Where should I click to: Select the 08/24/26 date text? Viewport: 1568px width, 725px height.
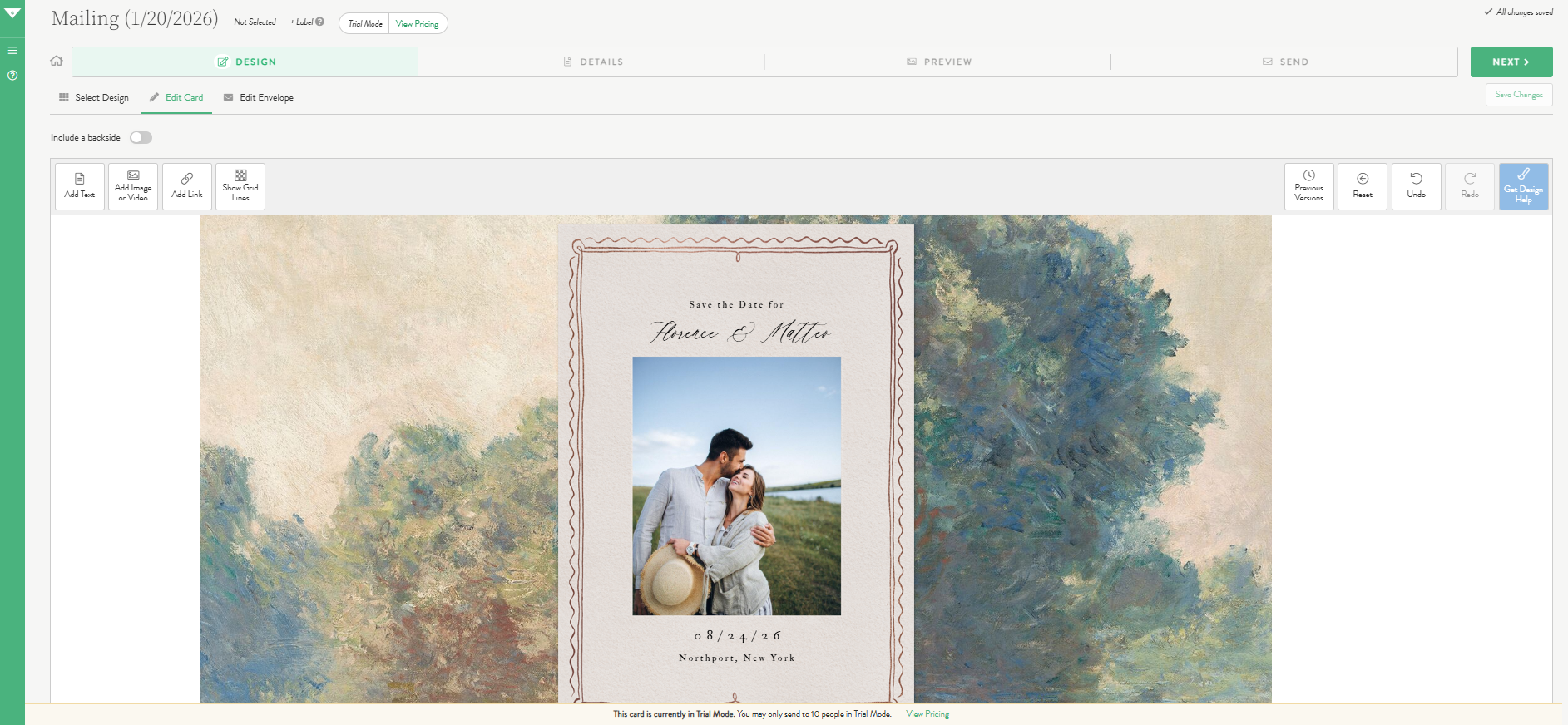coord(738,636)
